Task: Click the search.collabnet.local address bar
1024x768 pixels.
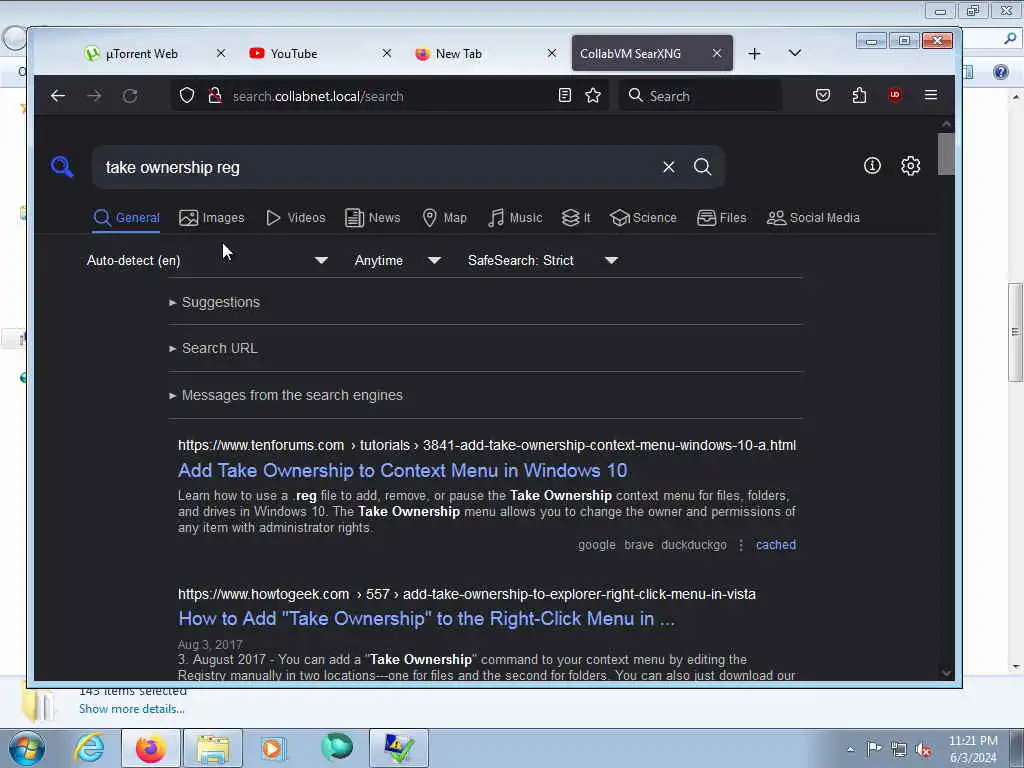Action: click(392, 96)
